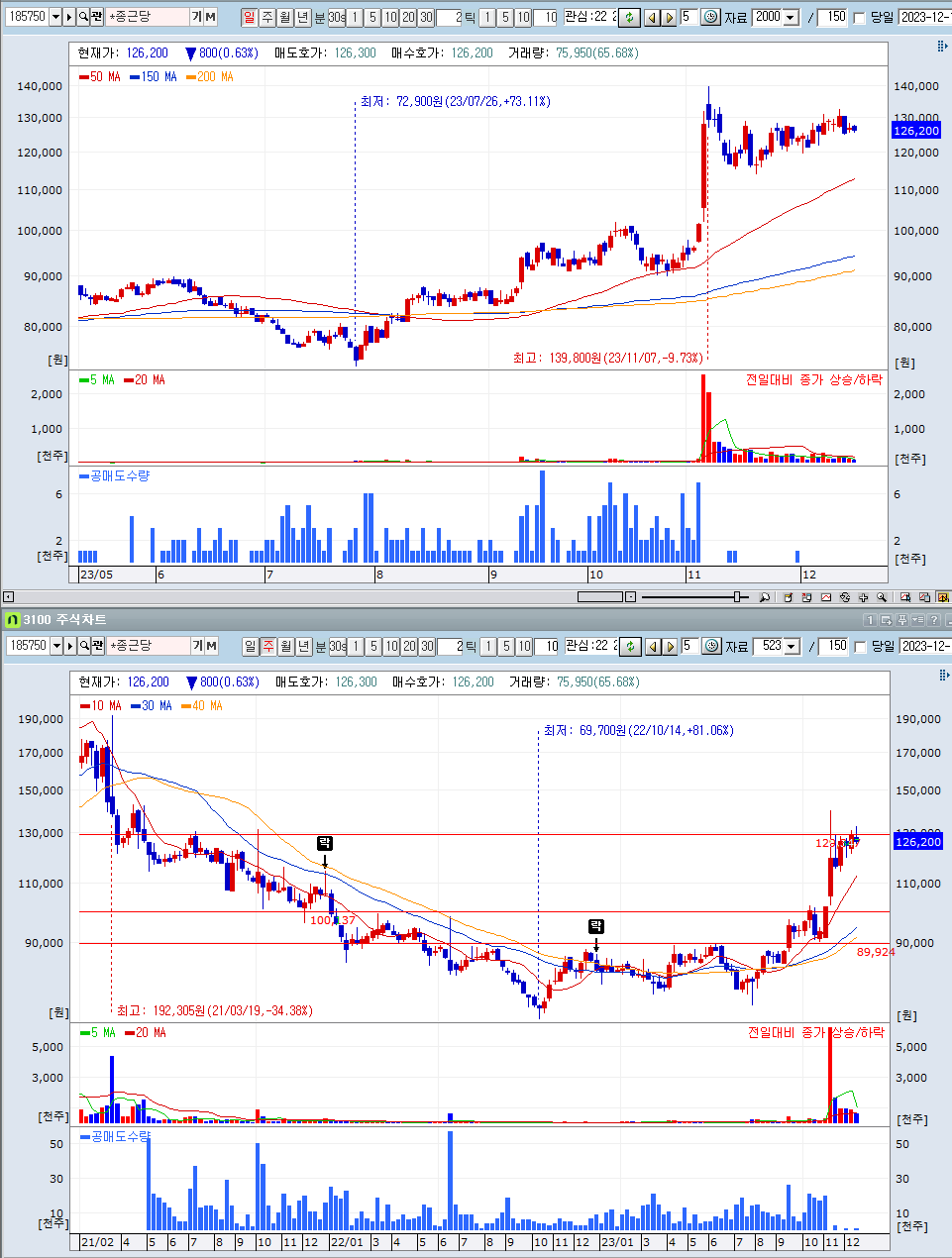Click the circular cycle icon in chart tools strip

point(845,597)
